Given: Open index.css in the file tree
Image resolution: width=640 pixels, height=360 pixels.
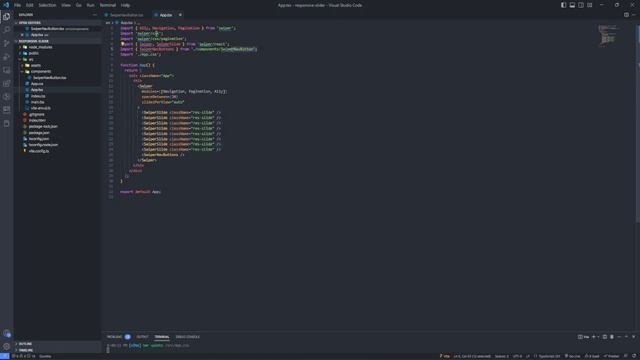Looking at the screenshot, I should click(38, 96).
